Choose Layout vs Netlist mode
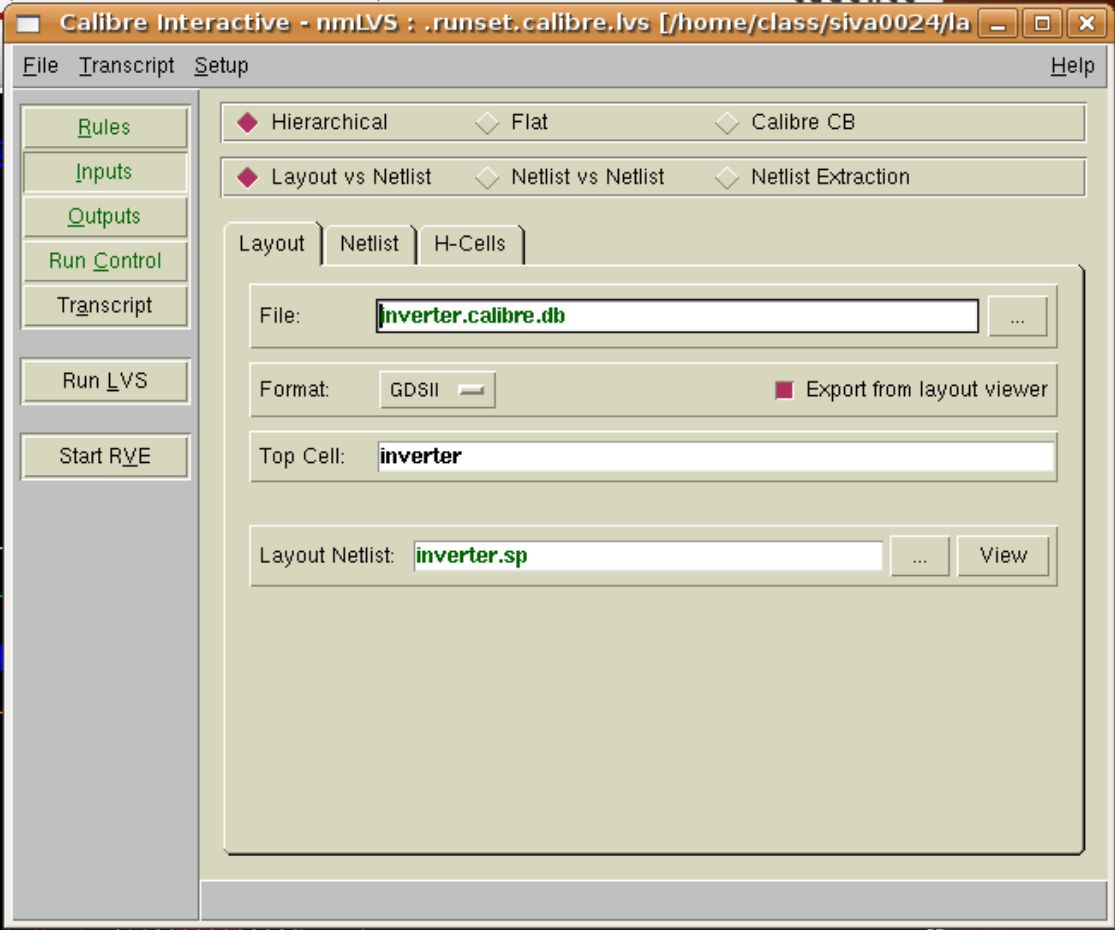 point(334,177)
